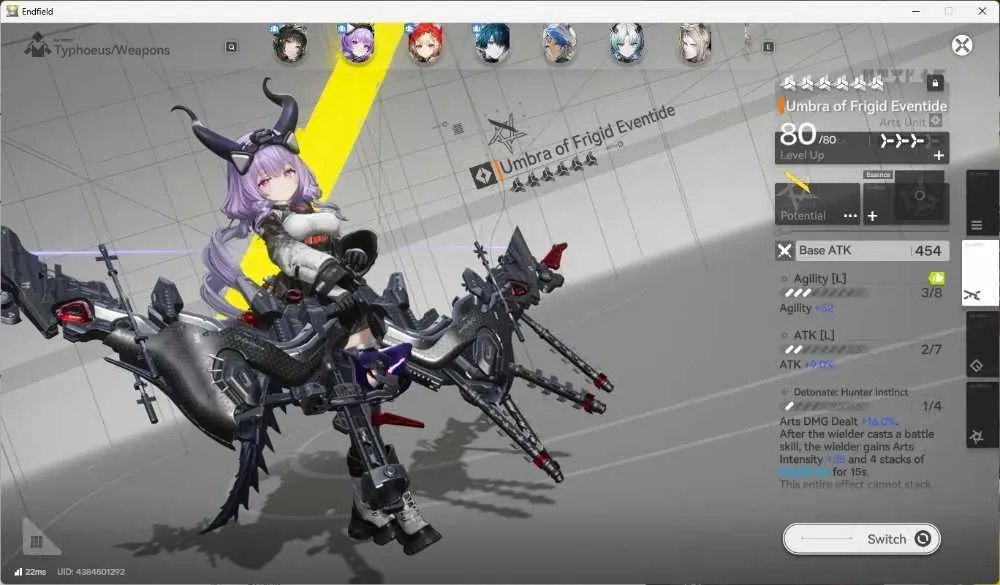Toggle the weapon lock icon
Screen dimensions: 1000x585
point(935,83)
